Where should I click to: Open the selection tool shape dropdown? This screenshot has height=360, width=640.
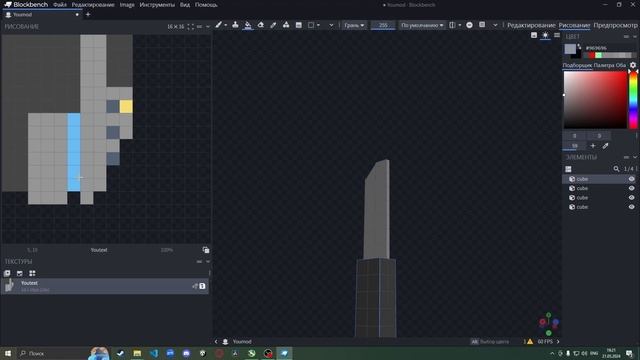click(x=318, y=25)
